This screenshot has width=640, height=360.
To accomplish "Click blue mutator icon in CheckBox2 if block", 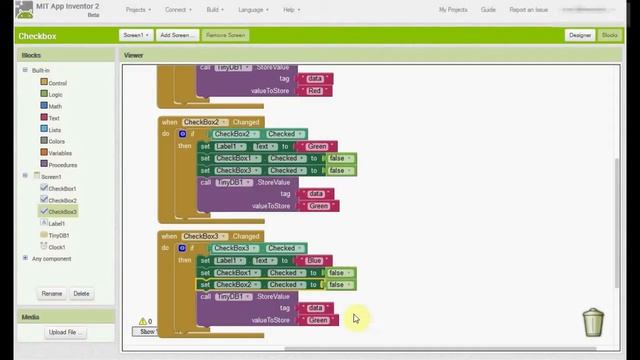I will (x=182, y=134).
